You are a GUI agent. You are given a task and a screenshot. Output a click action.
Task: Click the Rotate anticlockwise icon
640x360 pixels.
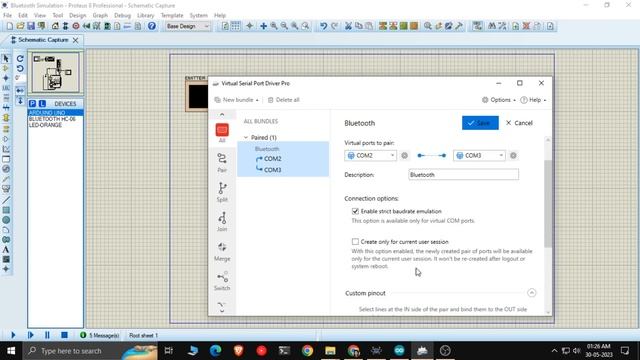click(x=20, y=68)
